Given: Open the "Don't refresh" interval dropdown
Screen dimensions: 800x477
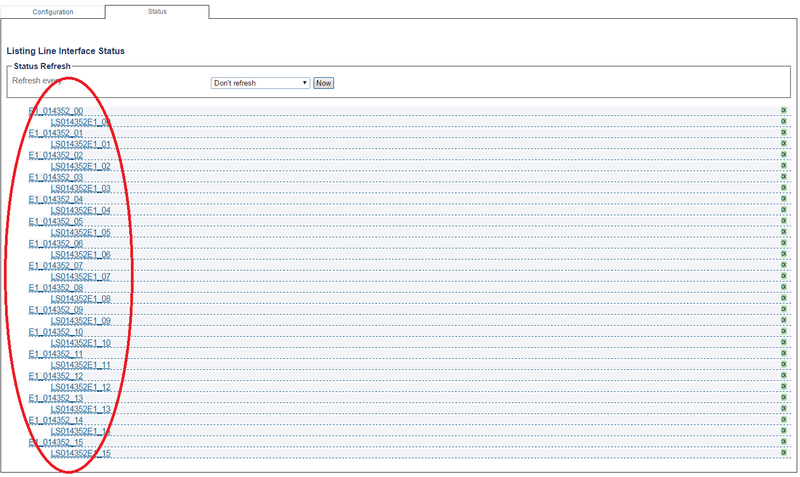Looking at the screenshot, I should (260, 83).
